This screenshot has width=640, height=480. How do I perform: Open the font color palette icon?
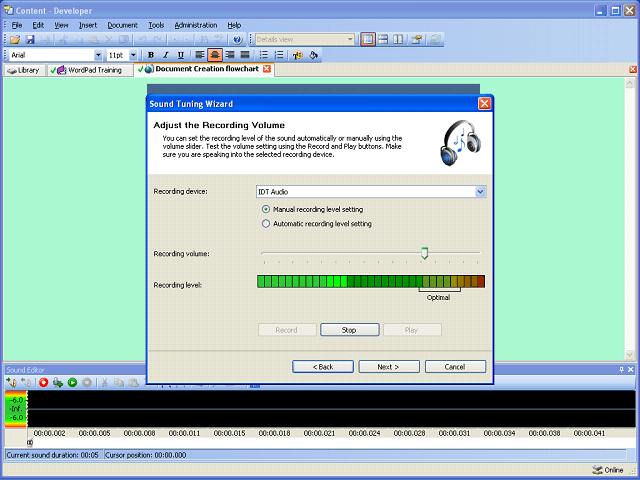coord(298,55)
